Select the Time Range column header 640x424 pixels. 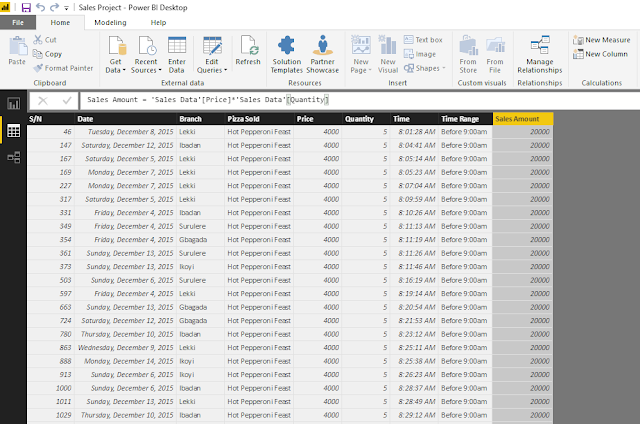(x=465, y=119)
